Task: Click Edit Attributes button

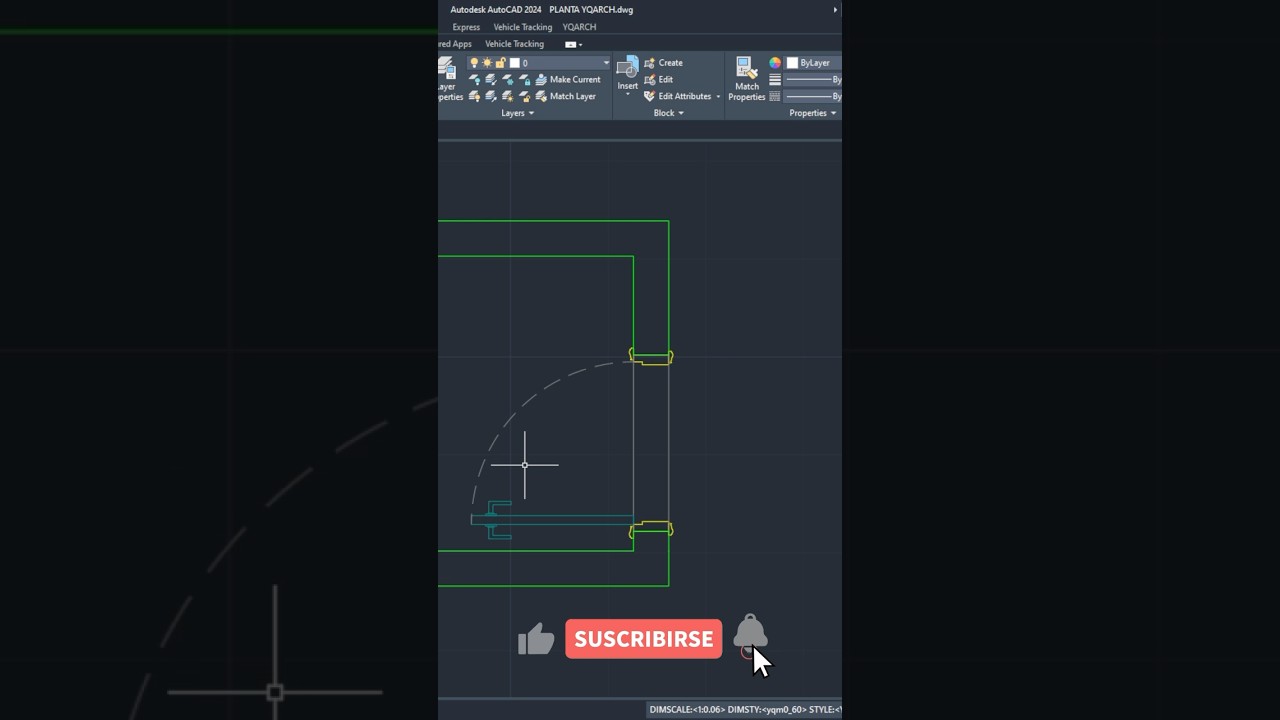Action: point(677,97)
